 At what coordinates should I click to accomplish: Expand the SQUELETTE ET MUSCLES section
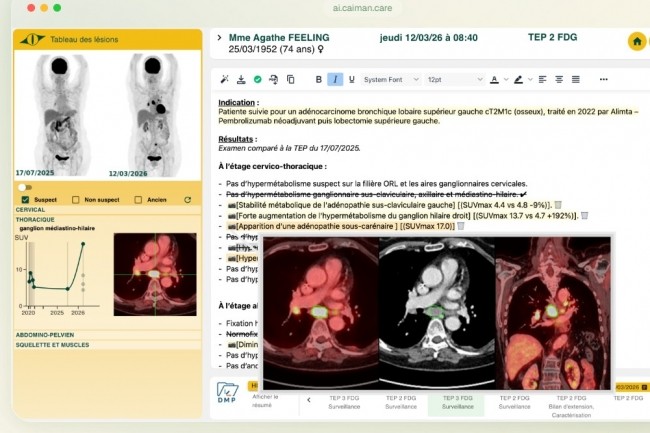pos(107,345)
